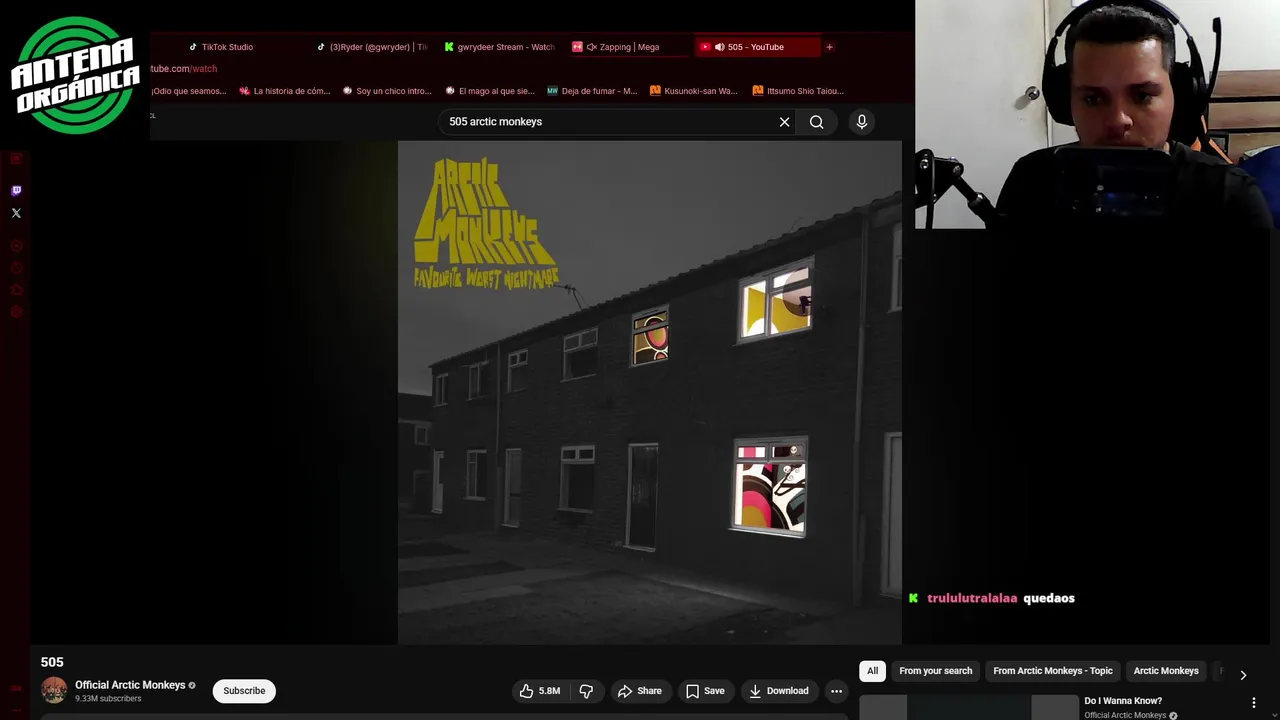
Task: Open the Do I Wanna Know? video title
Action: pyautogui.click(x=1123, y=701)
